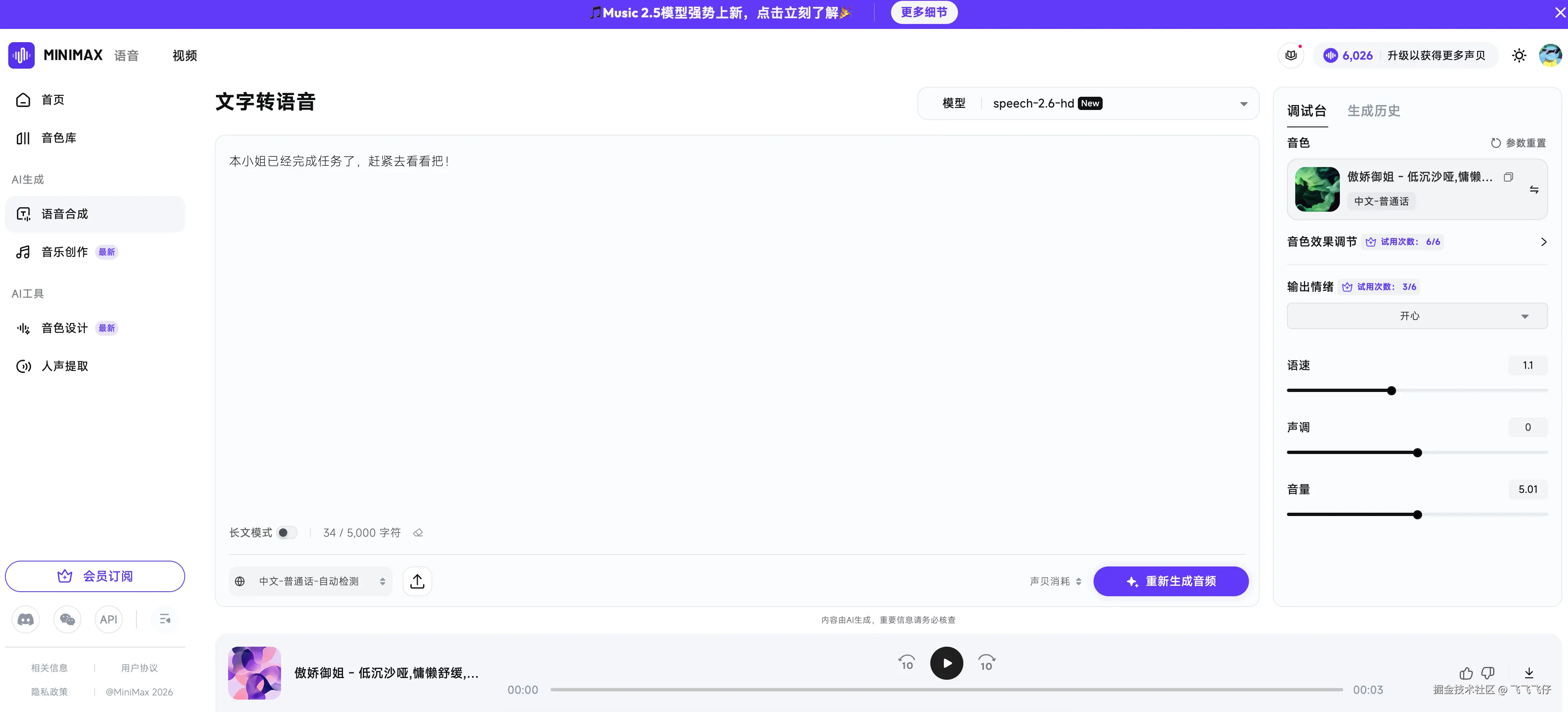Skip forward 10 seconds

point(986,663)
